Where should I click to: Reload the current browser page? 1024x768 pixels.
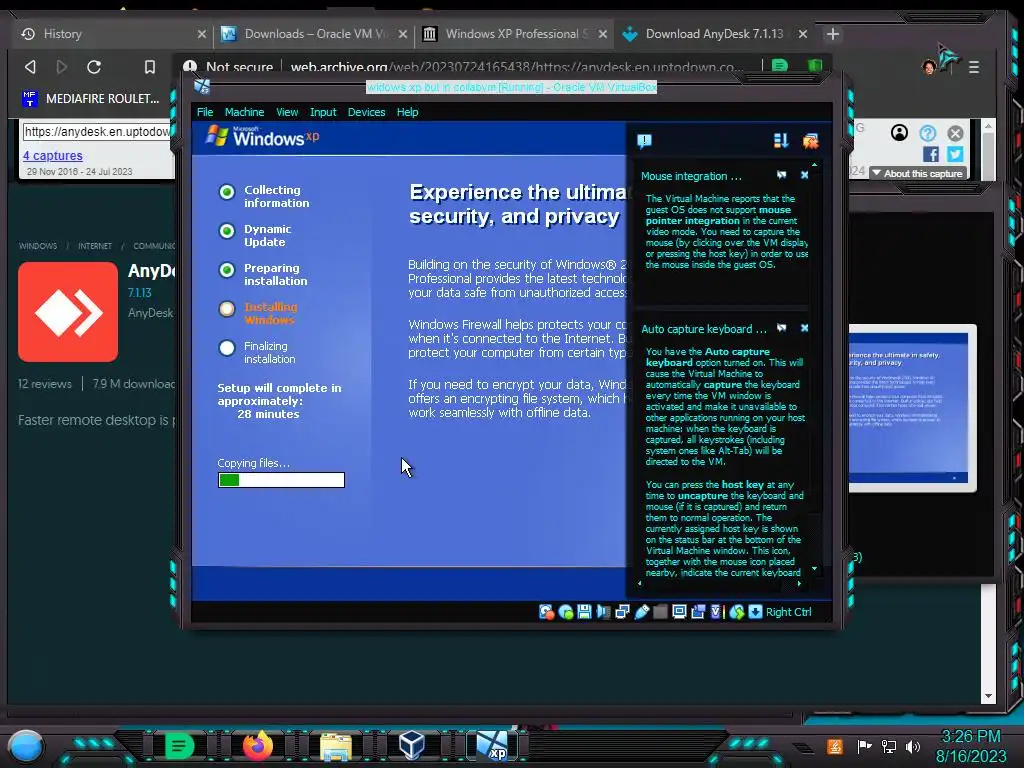click(94, 67)
